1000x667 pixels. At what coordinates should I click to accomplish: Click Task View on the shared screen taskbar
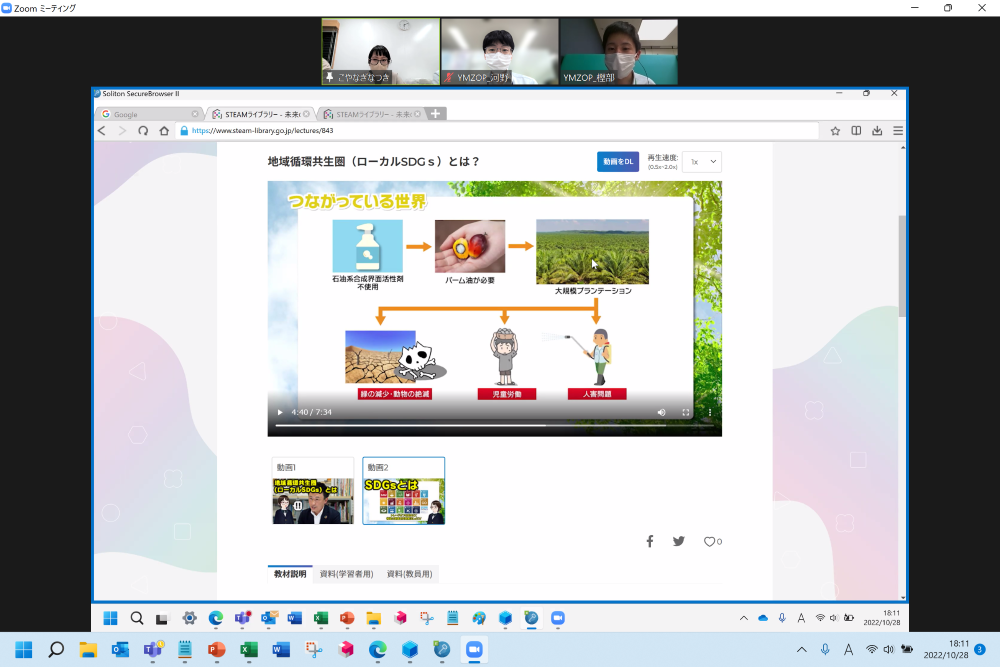[162, 618]
